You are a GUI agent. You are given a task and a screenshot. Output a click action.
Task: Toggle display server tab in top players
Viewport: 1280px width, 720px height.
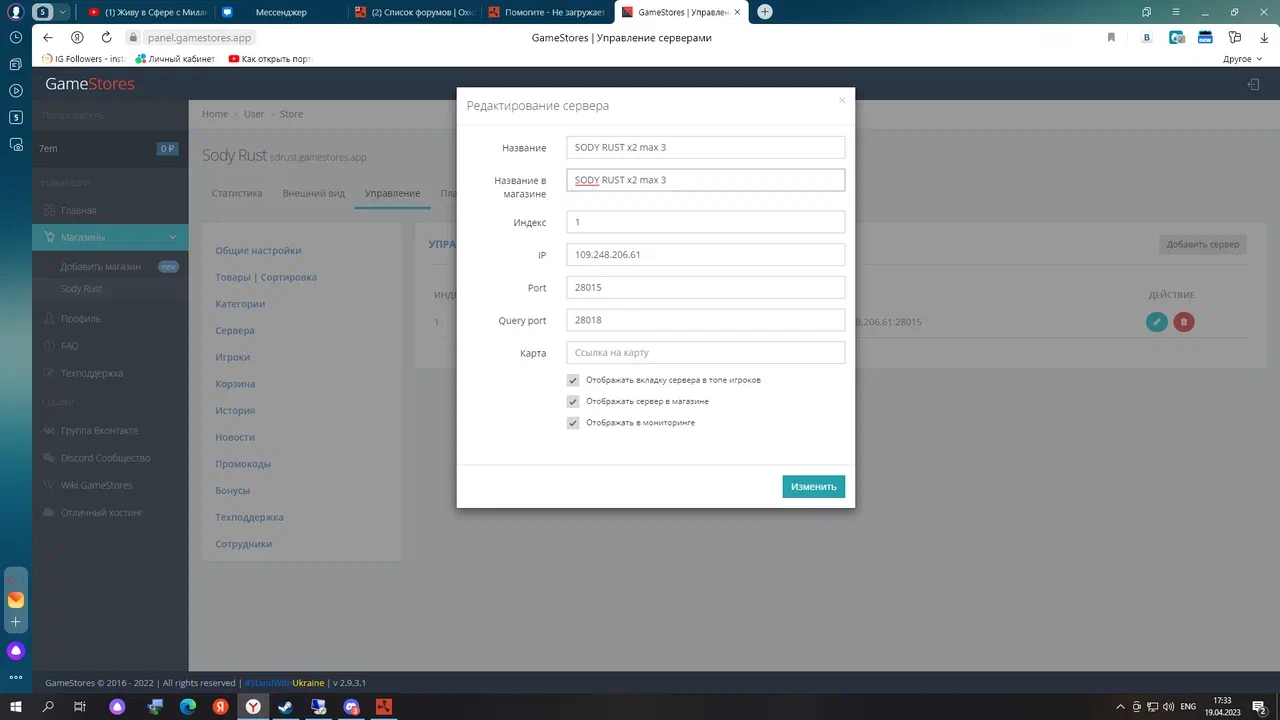[x=573, y=380]
